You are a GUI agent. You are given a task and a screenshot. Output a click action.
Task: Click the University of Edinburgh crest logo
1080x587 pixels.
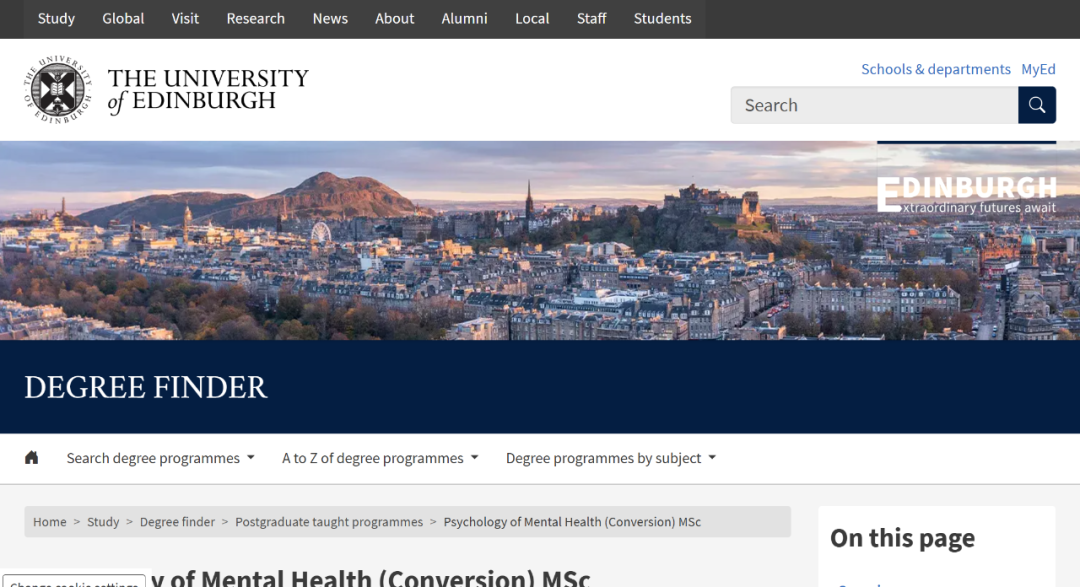tap(58, 89)
